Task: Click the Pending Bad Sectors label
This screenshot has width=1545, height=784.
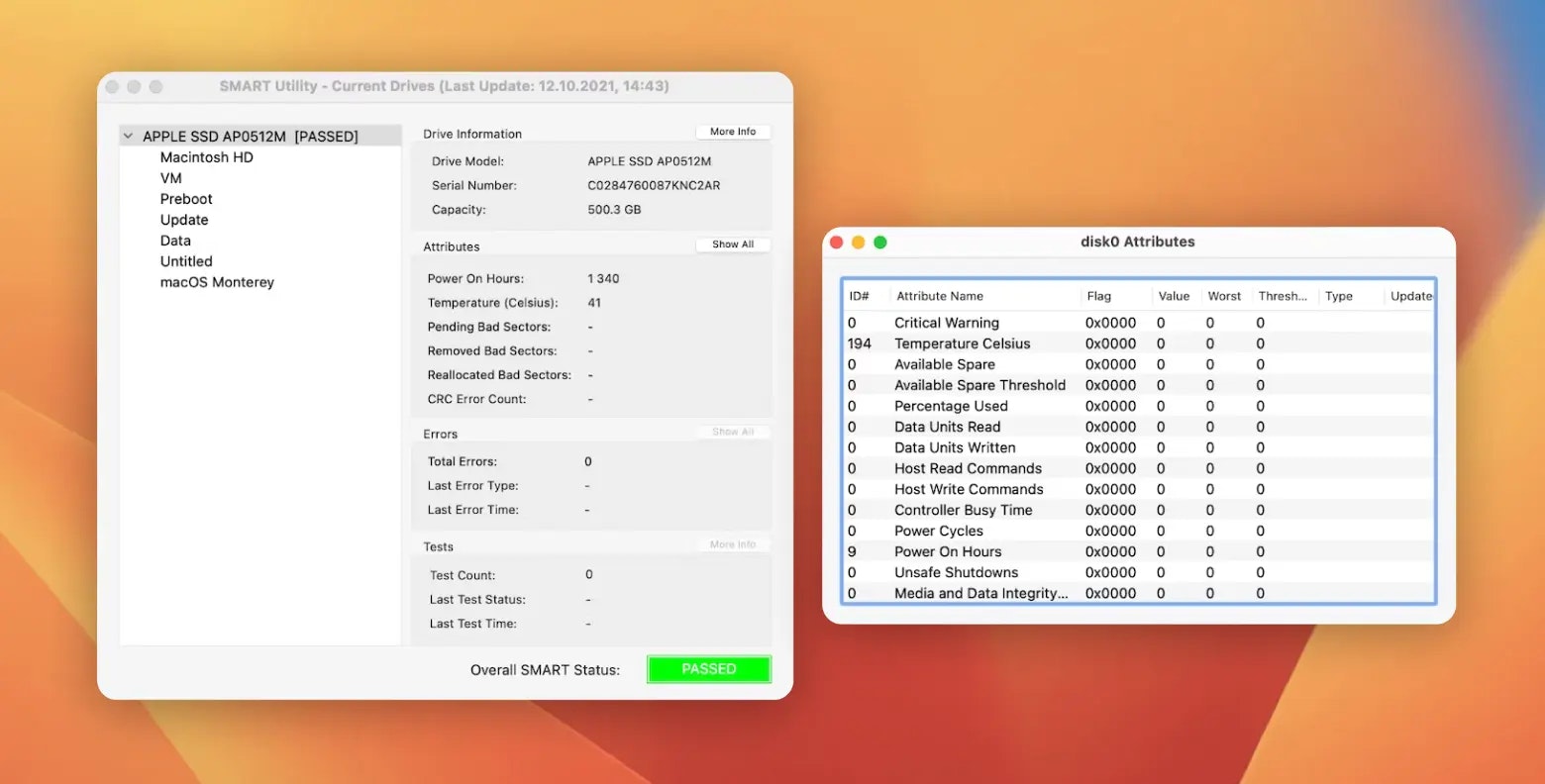Action: 489,327
